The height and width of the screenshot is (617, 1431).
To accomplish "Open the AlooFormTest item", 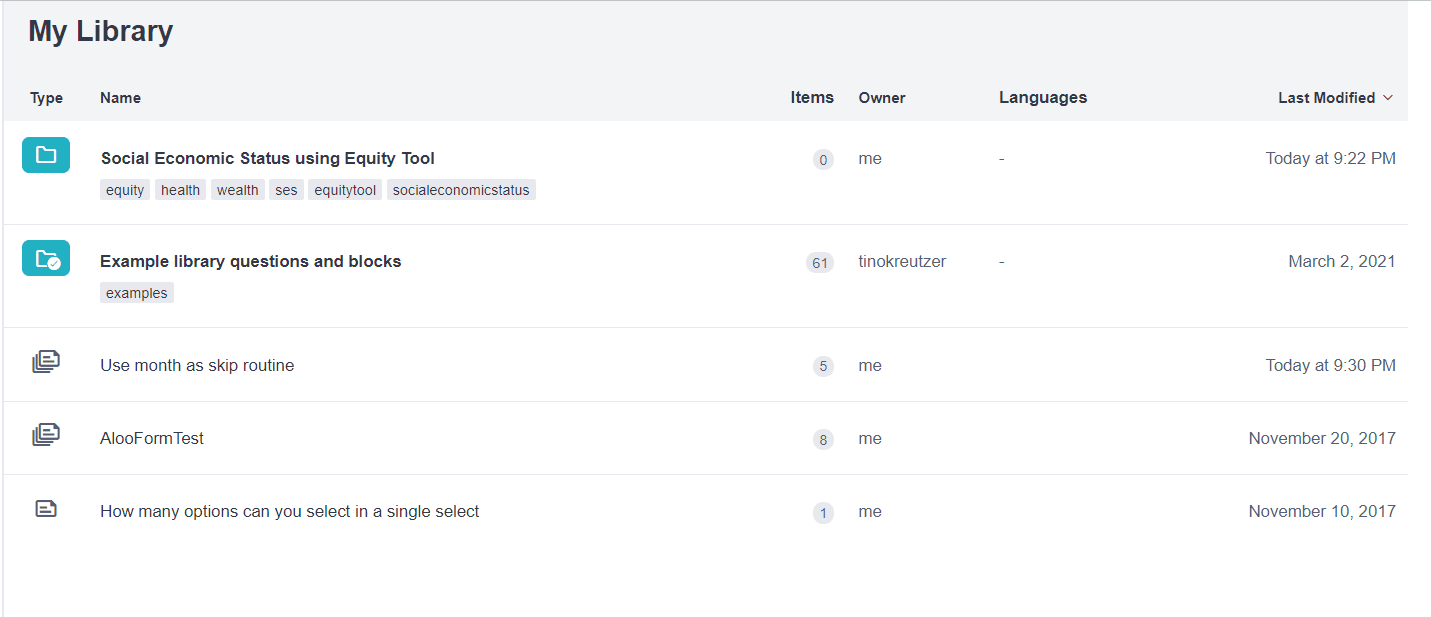I will coord(152,438).
